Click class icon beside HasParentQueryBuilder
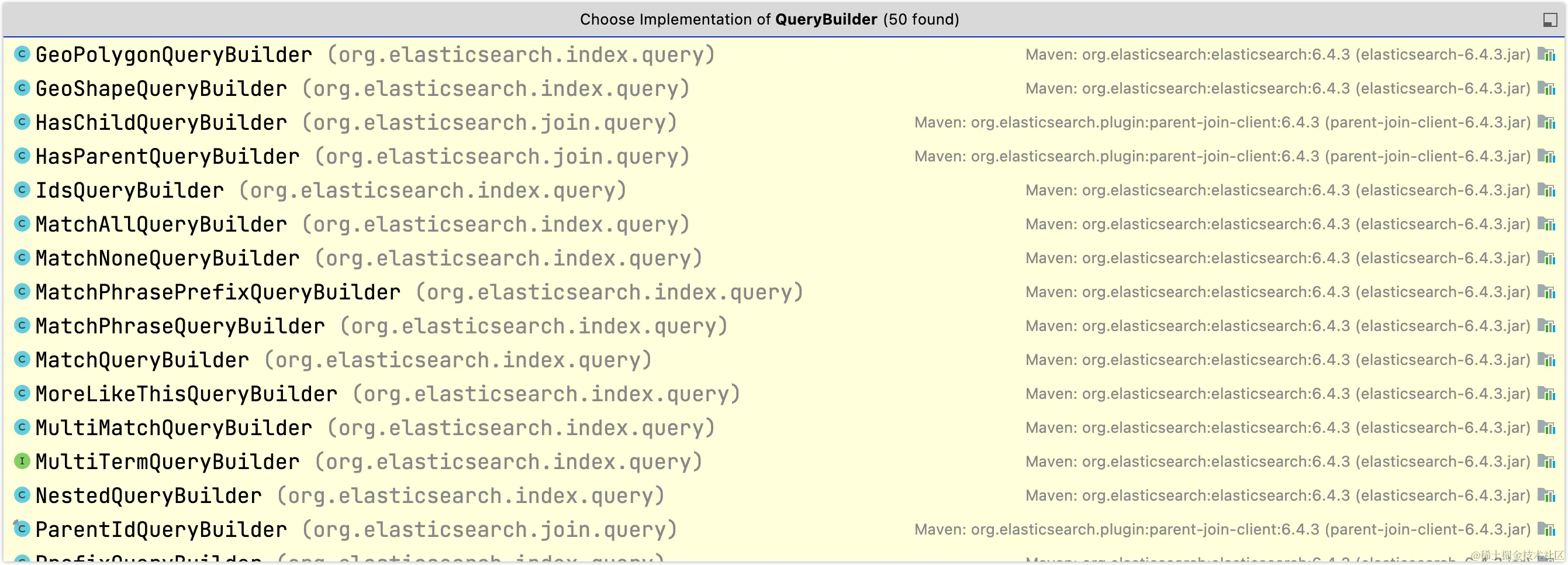This screenshot has height=565, width=1568. point(22,156)
